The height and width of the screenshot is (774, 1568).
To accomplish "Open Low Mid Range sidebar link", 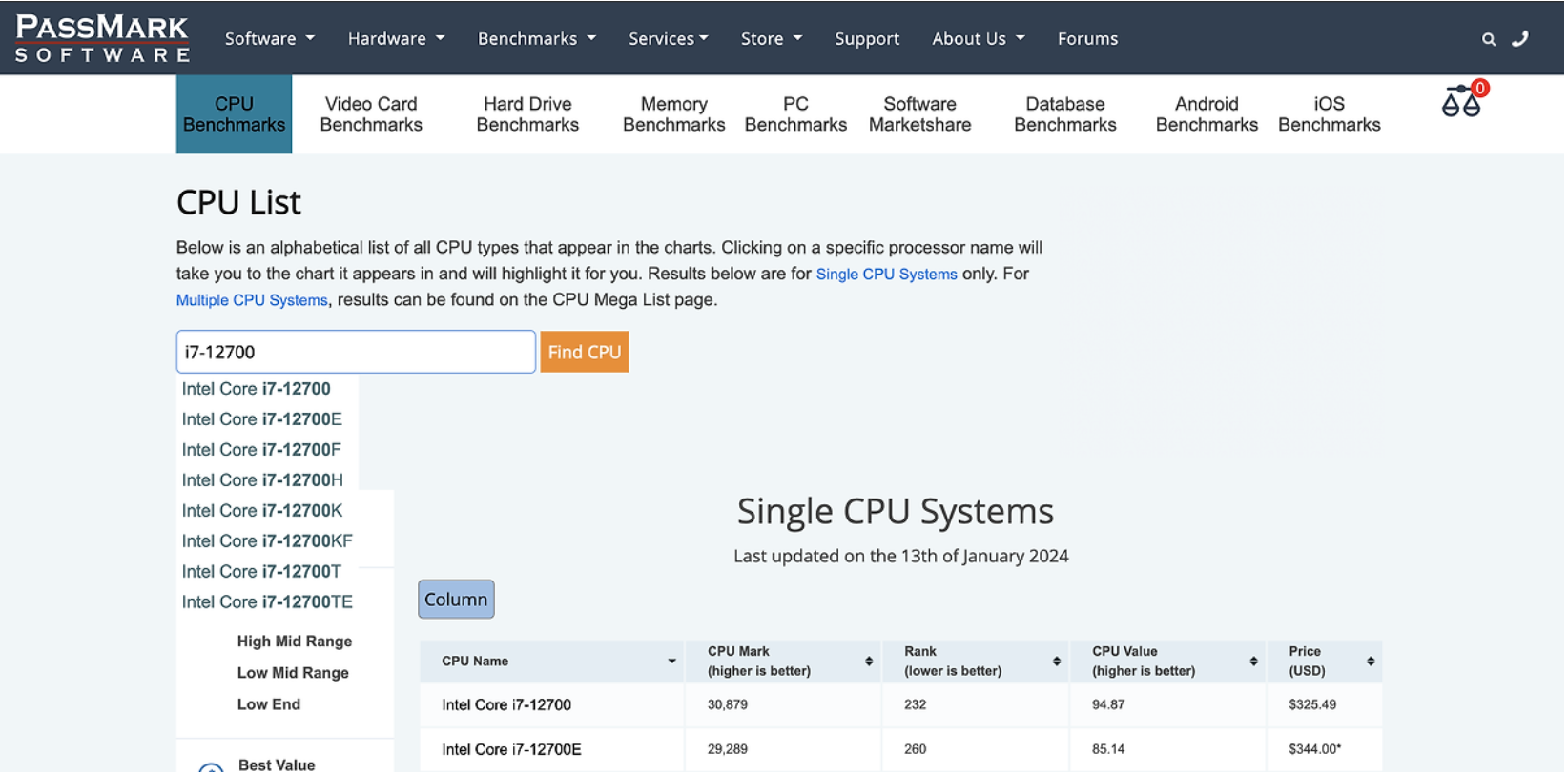I will click(294, 674).
